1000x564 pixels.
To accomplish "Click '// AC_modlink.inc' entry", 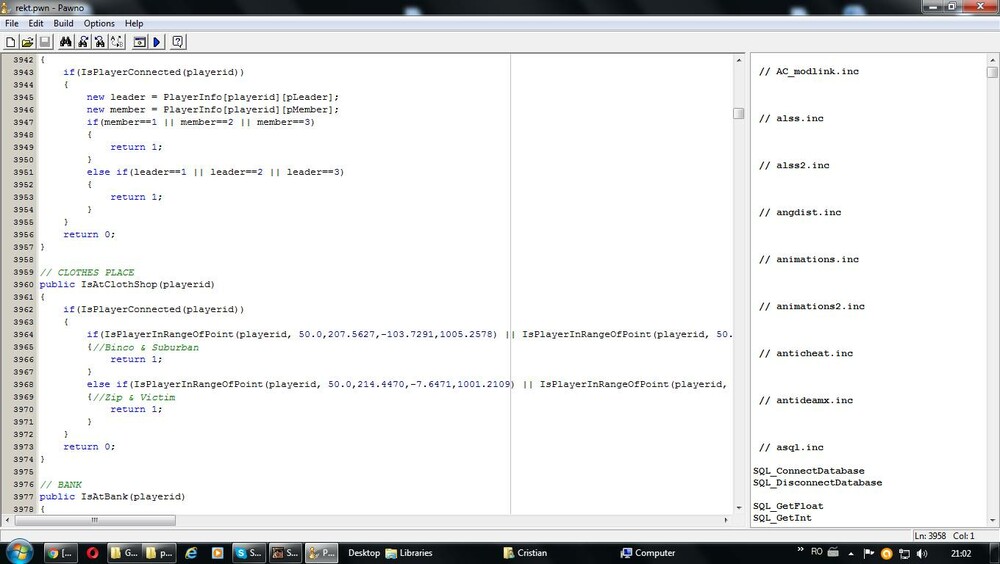I will [808, 71].
